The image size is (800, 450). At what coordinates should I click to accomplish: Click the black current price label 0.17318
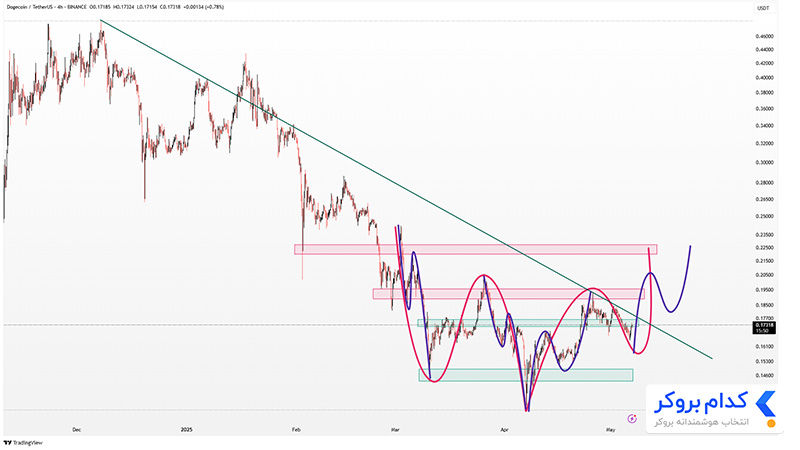coord(764,328)
